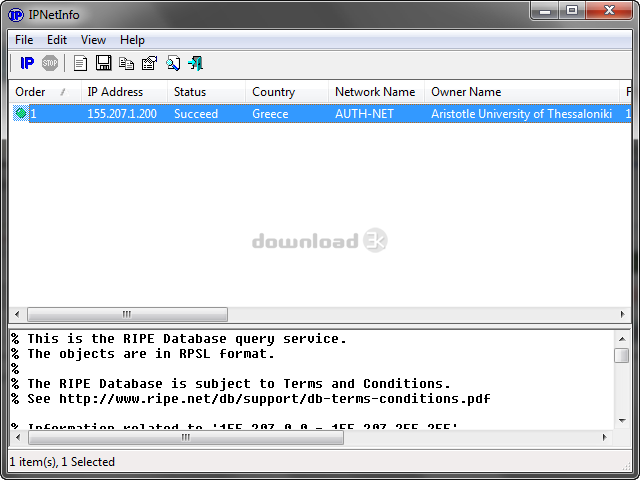Click the list's left scroll arrow
This screenshot has height=480, width=640.
click(x=17, y=314)
